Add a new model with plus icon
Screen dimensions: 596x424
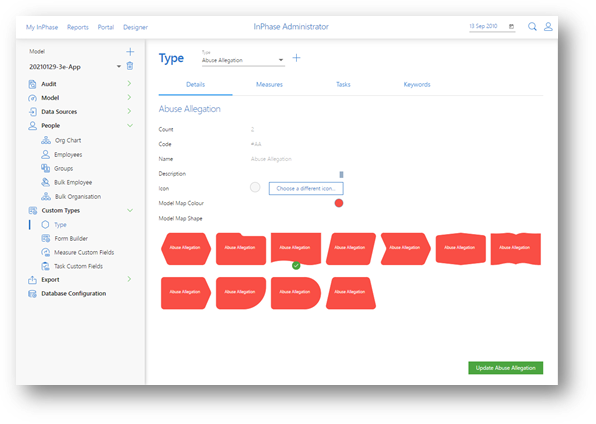coord(130,52)
